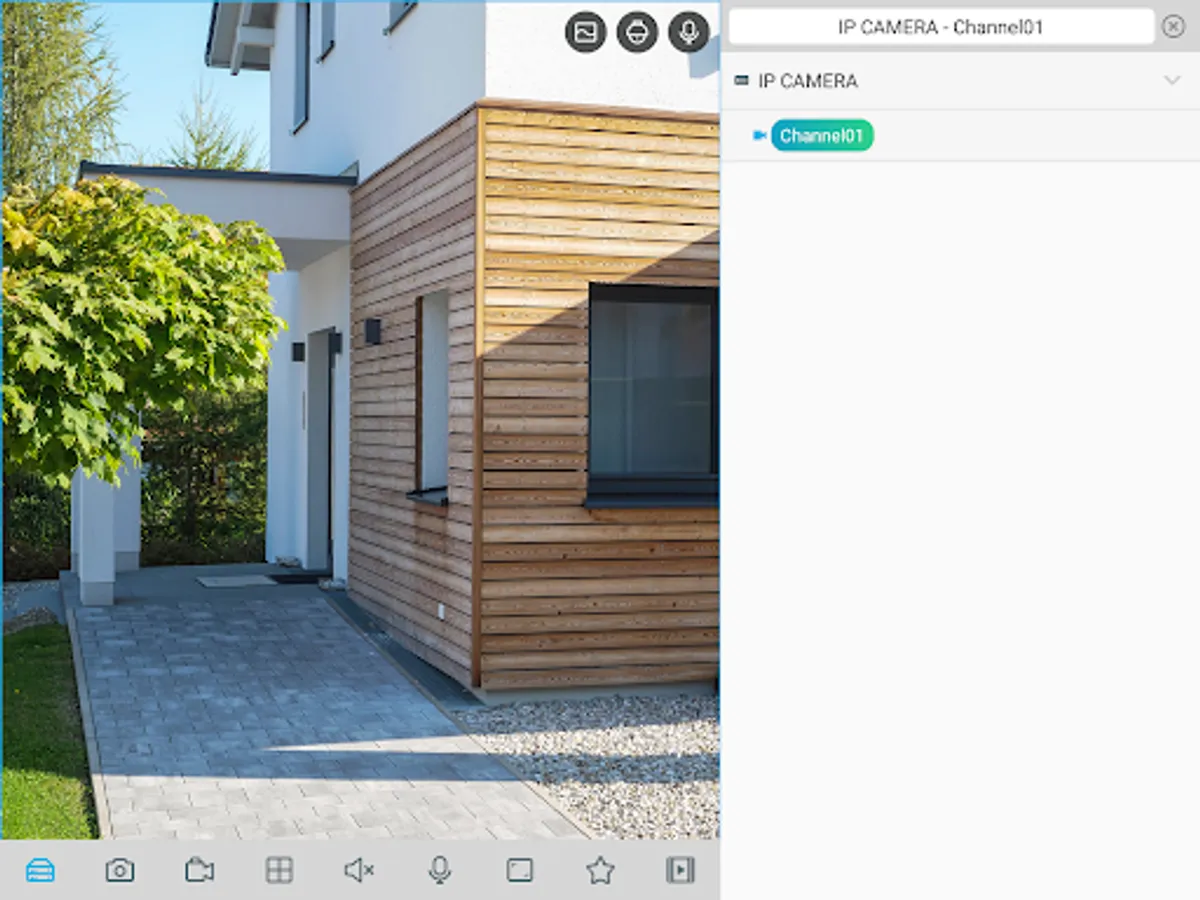The height and width of the screenshot is (900, 1200).
Task: Open playback with the play-film icon
Action: point(680,870)
